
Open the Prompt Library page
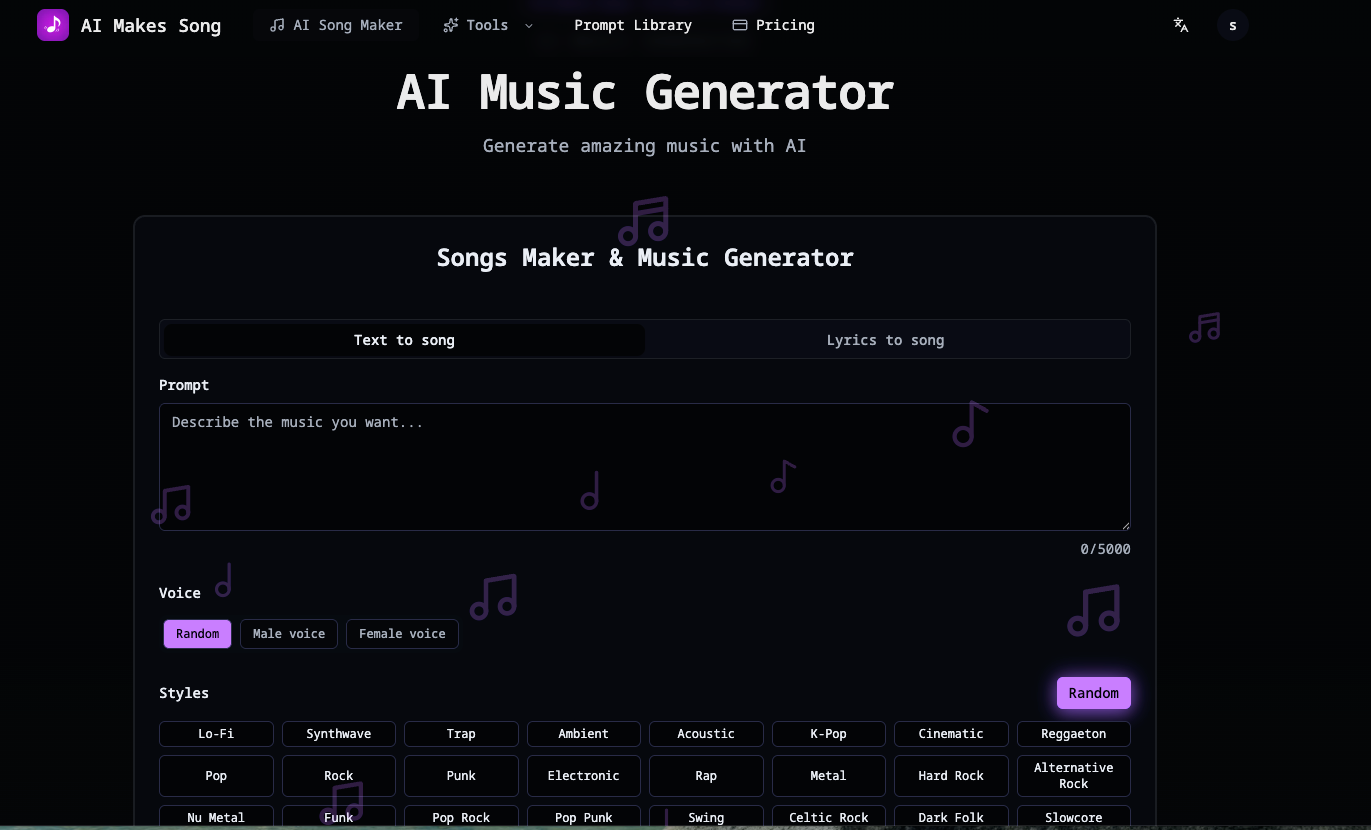click(632, 24)
